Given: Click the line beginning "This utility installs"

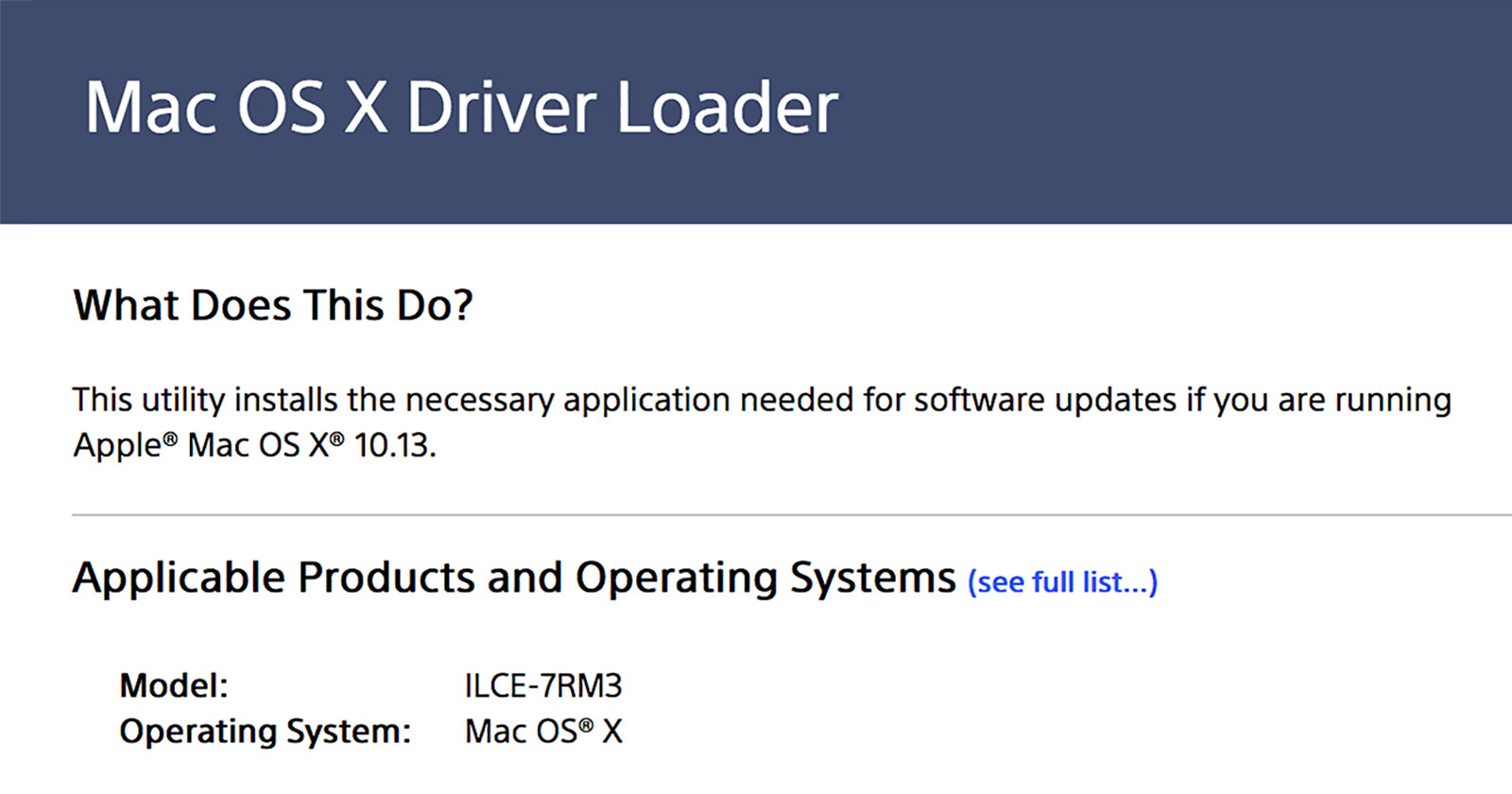Looking at the screenshot, I should click(762, 400).
